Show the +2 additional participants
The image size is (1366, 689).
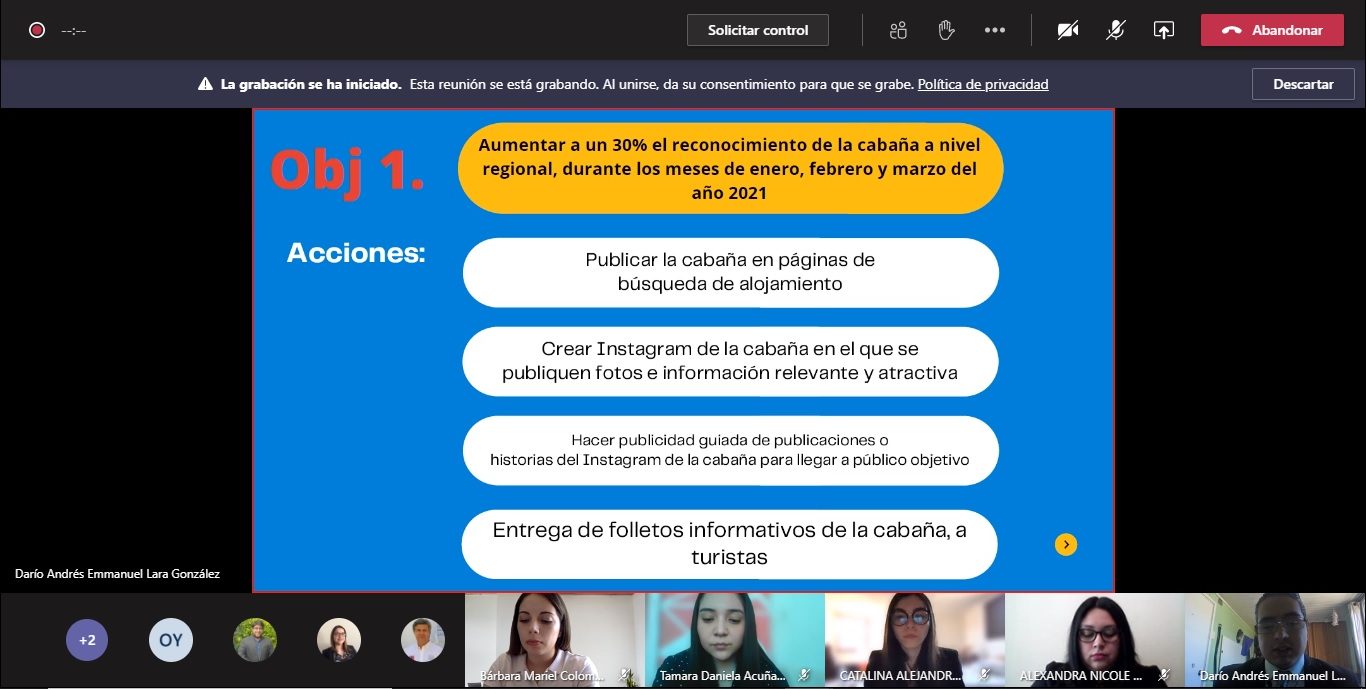click(87, 640)
